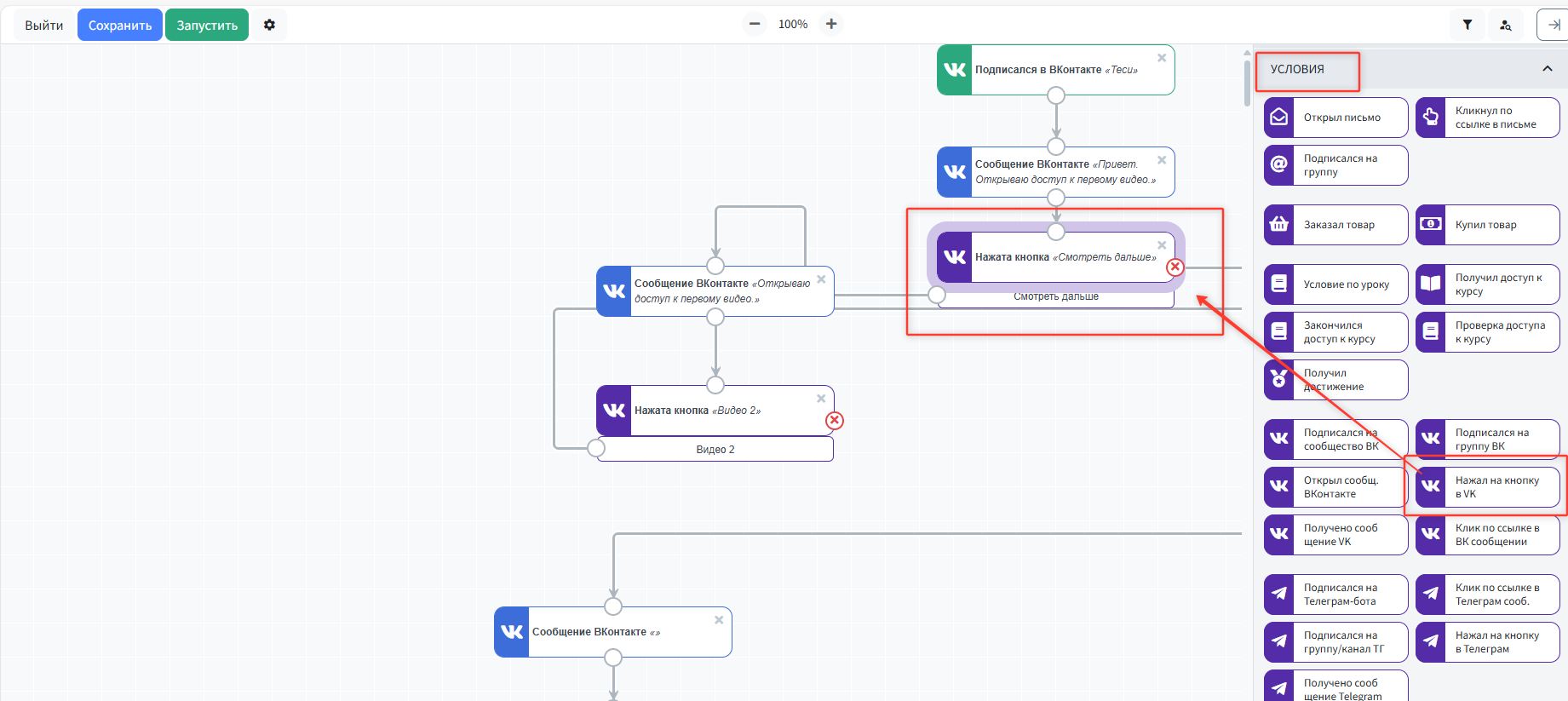Collapse the УСЛОВИЯ section chevron
1568x701 pixels.
1547,69
